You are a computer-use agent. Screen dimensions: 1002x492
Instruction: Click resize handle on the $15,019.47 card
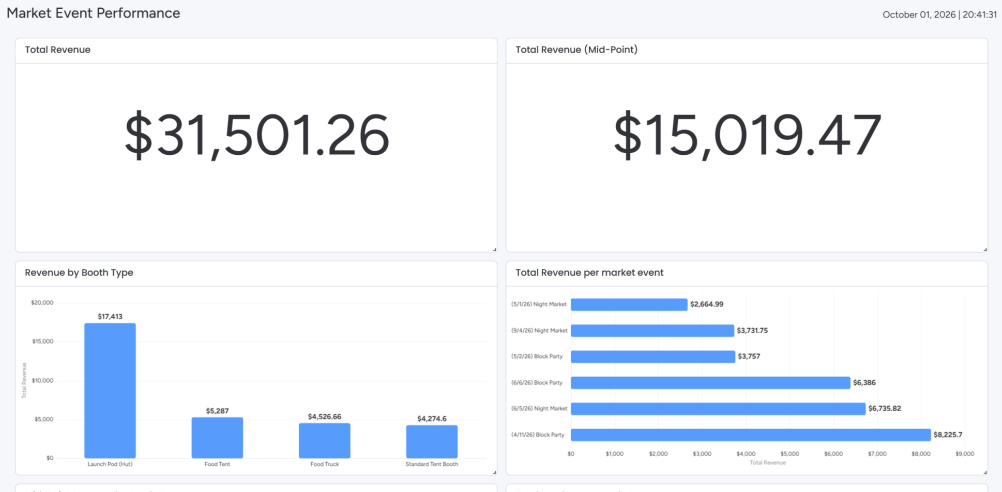pyautogui.click(x=985, y=249)
